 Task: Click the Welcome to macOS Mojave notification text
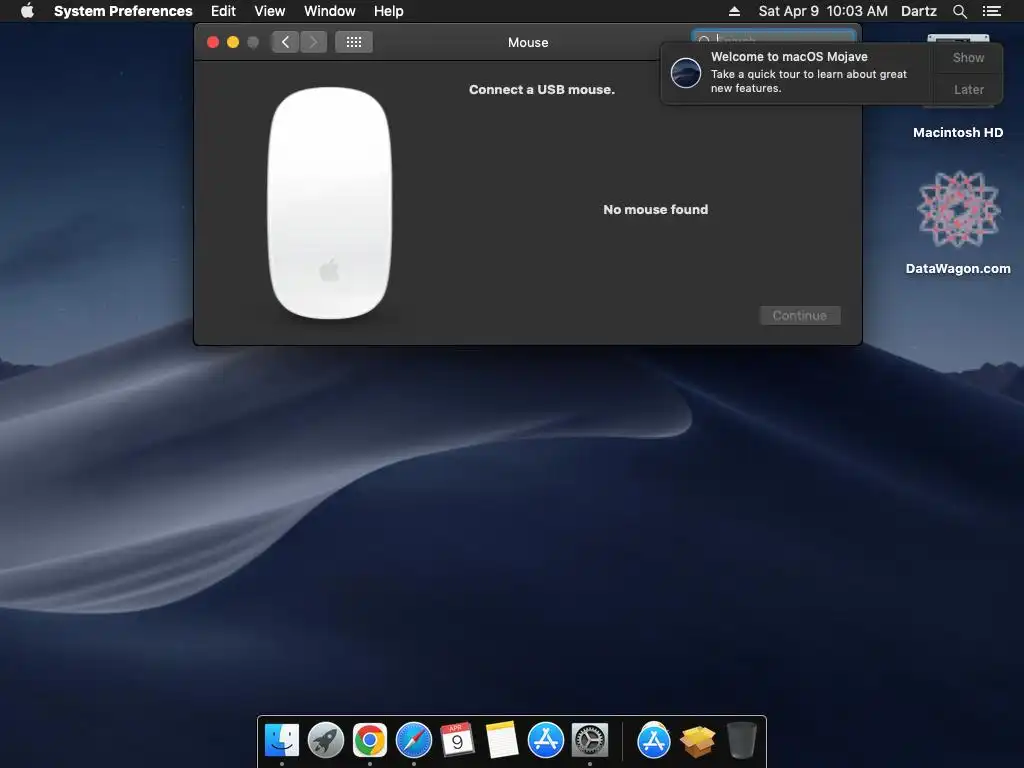coord(789,57)
